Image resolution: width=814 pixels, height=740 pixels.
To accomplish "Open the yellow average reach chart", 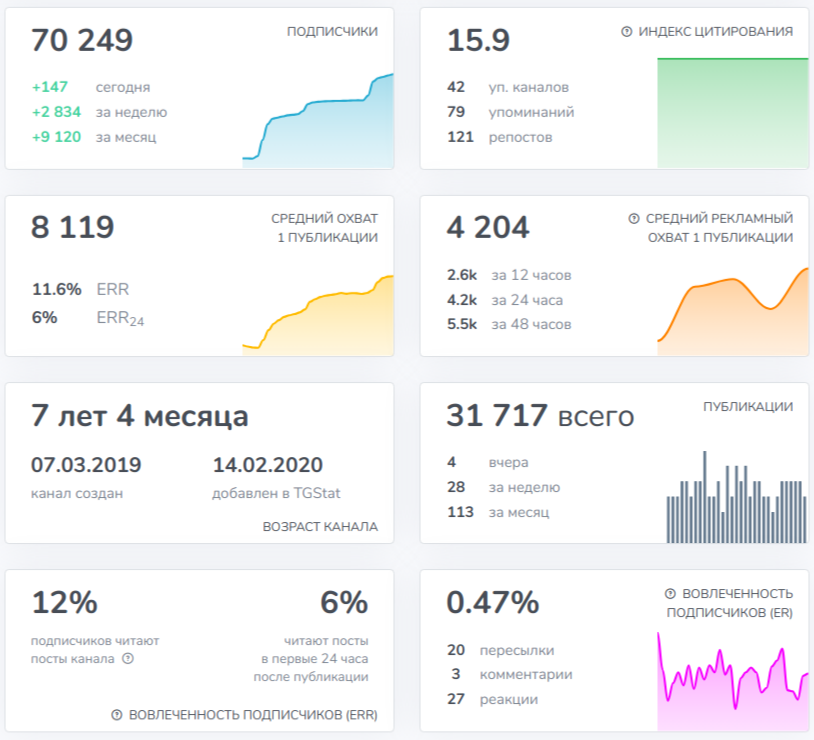I will point(318,315).
